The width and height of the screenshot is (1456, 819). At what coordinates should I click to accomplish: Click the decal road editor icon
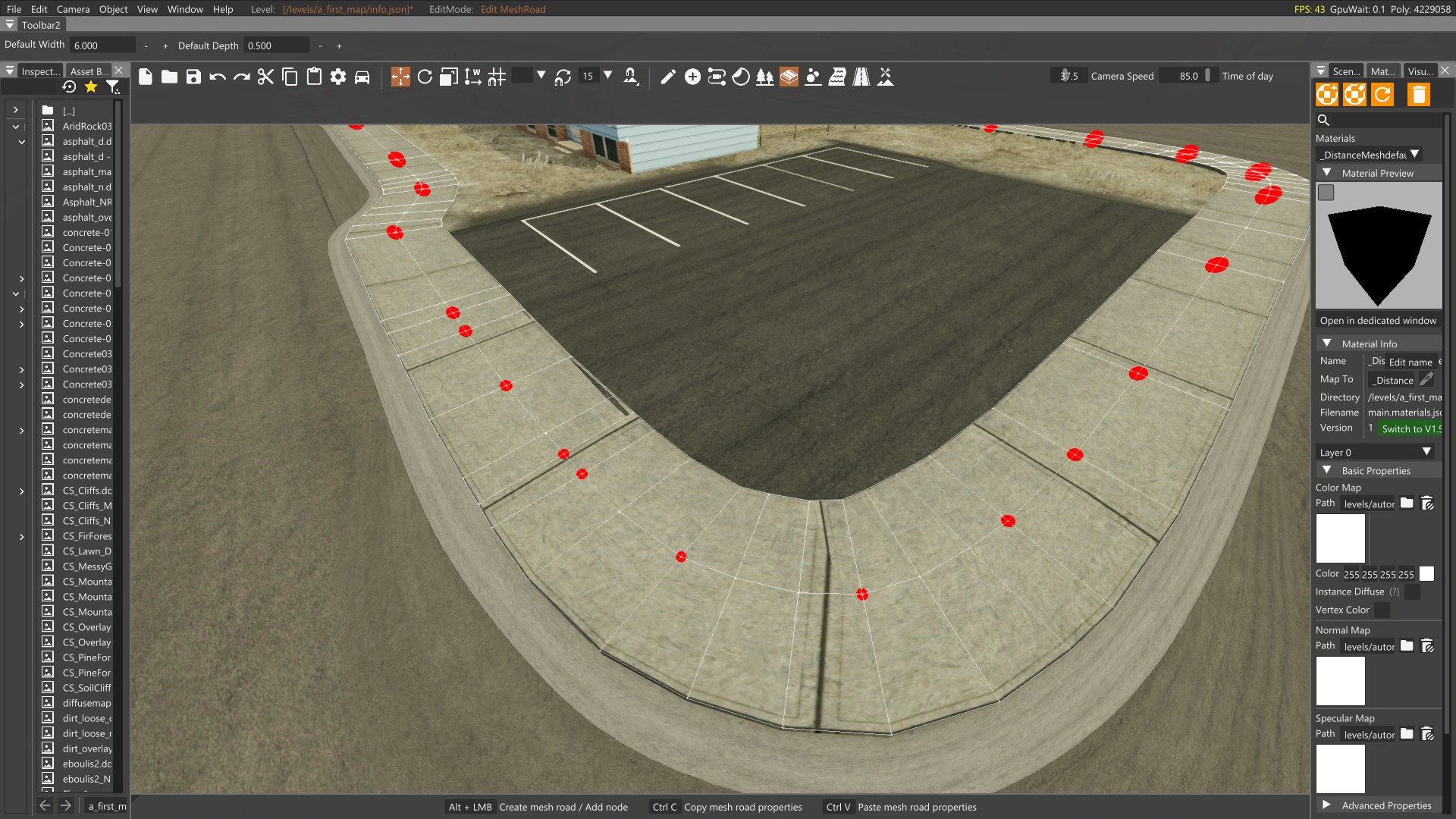[861, 77]
